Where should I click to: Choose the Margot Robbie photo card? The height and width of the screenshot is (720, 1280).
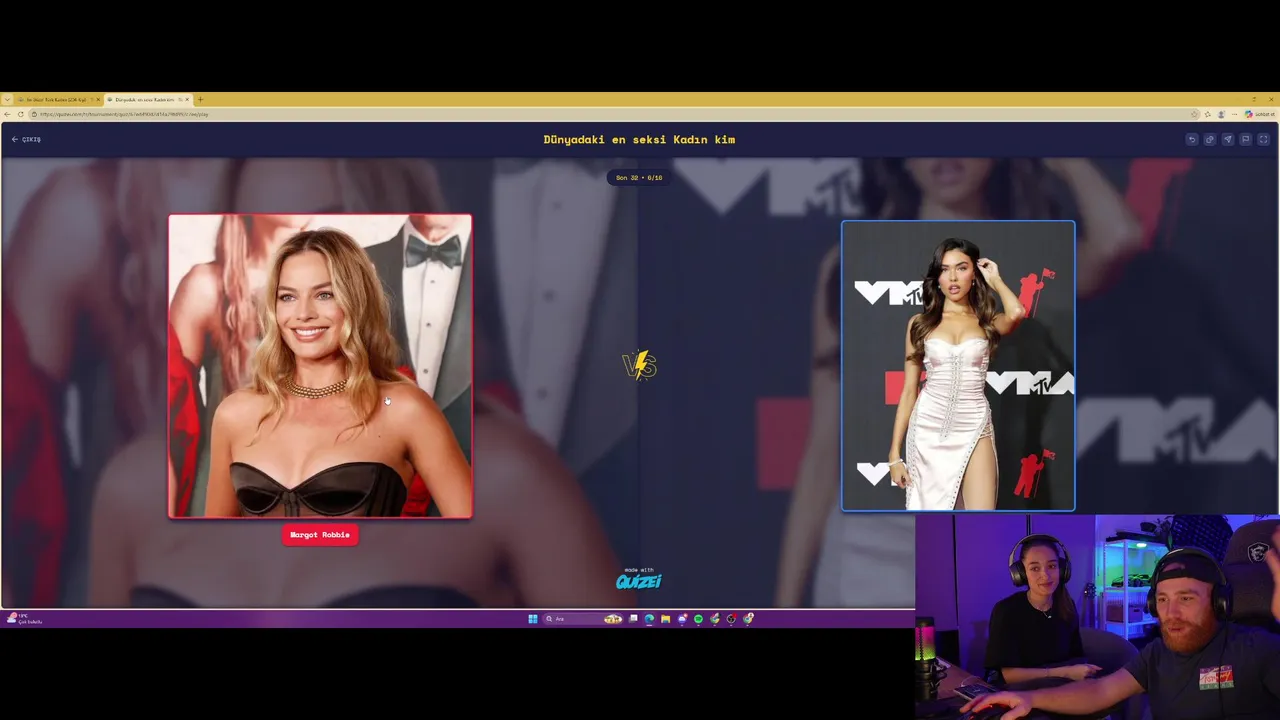[320, 366]
